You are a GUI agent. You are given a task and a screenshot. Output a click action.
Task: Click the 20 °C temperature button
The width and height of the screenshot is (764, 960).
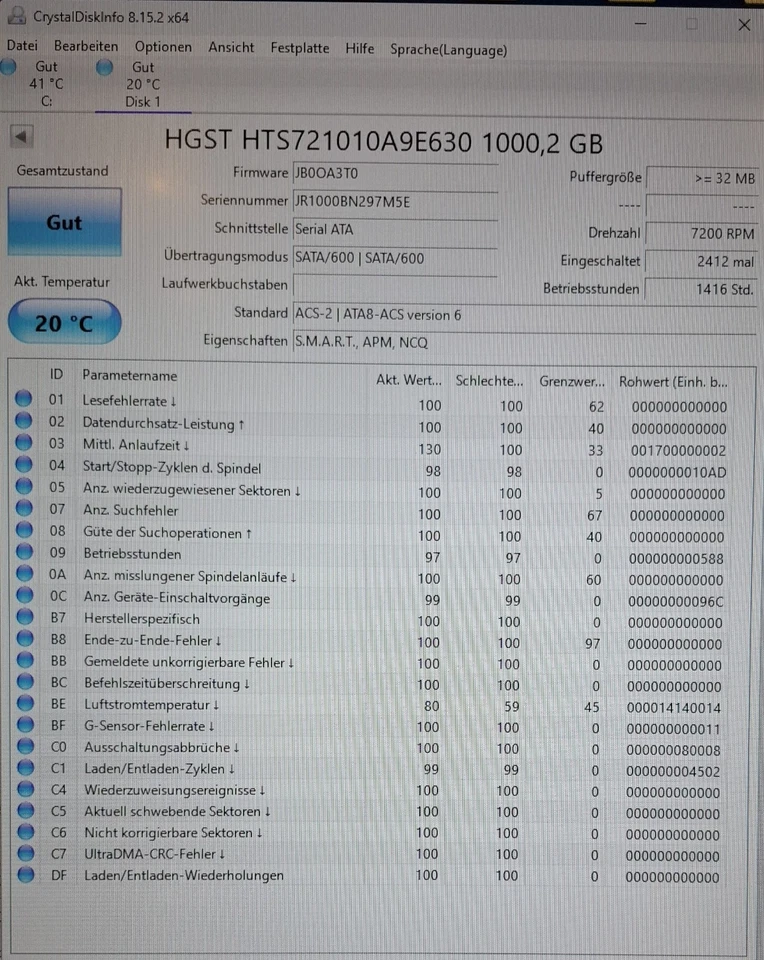pyautogui.click(x=64, y=322)
